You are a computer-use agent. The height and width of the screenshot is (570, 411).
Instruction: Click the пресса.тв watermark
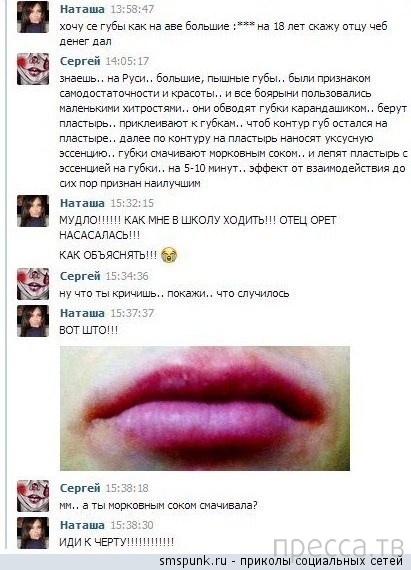coord(339,547)
